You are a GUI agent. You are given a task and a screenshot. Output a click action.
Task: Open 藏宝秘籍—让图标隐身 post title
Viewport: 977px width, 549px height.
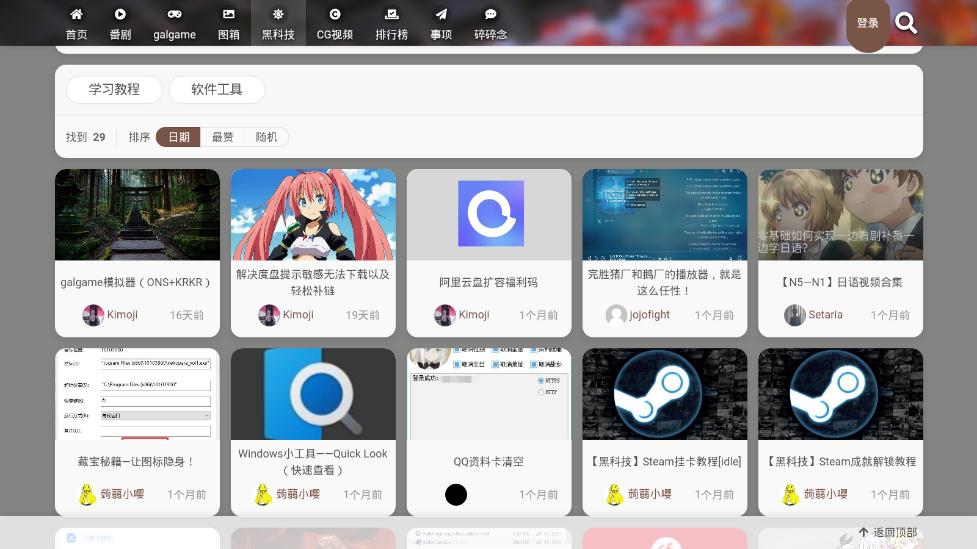pyautogui.click(x=136, y=462)
